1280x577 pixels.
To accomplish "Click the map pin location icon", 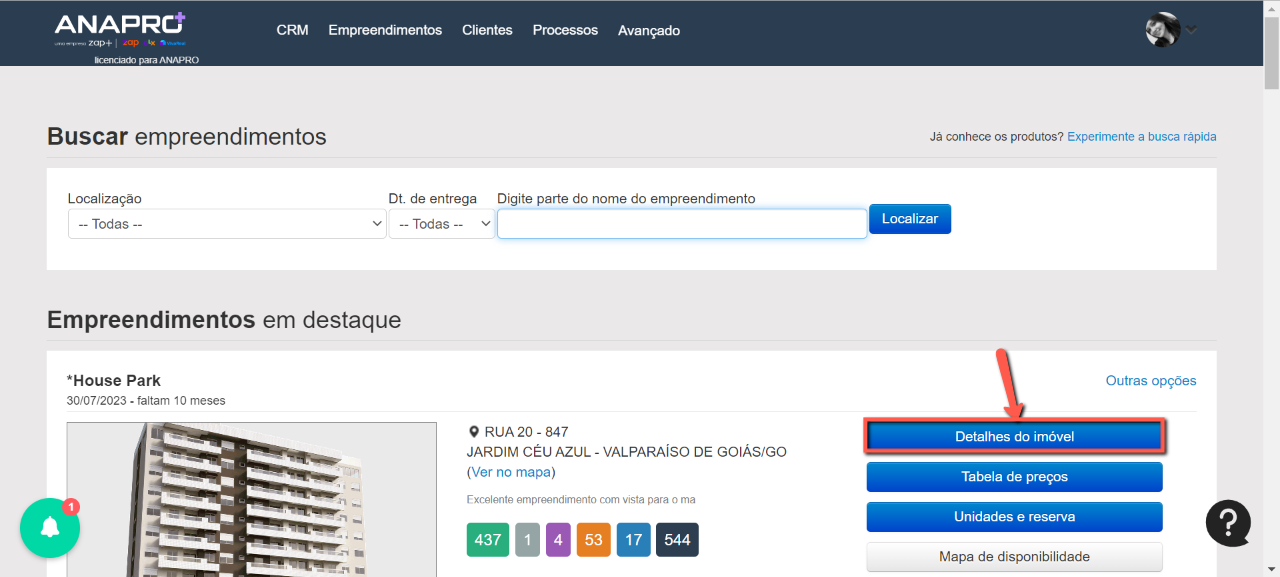I will [x=474, y=432].
